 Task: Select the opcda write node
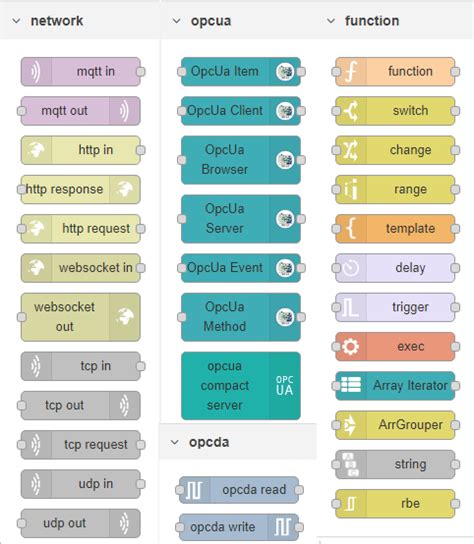[239, 527]
